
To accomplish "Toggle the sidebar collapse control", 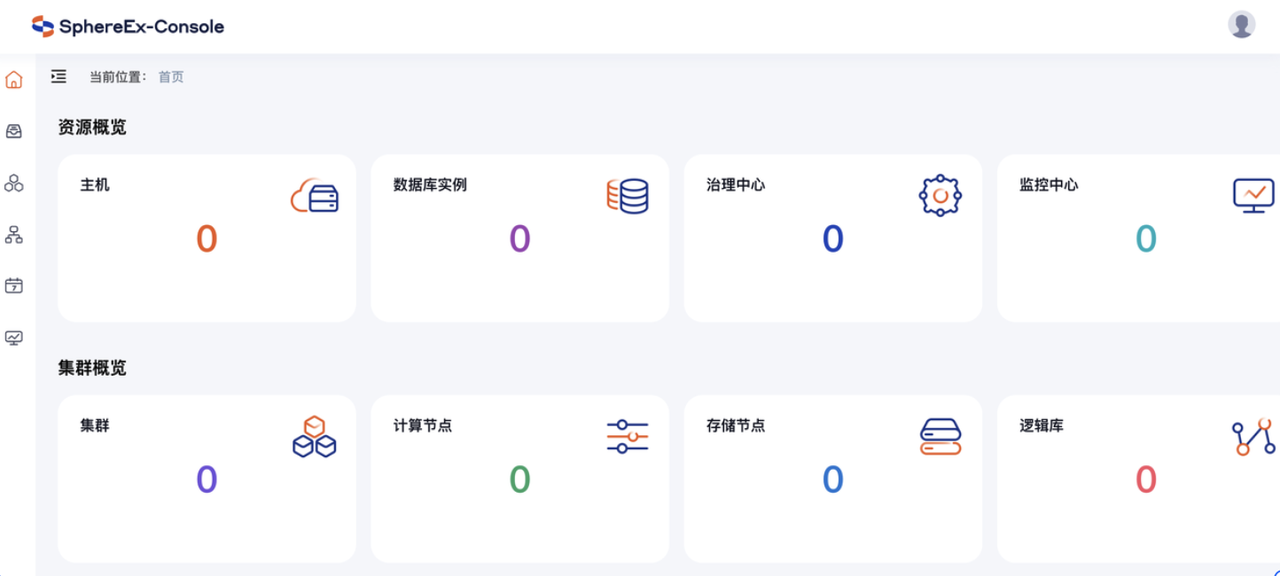I will pyautogui.click(x=58, y=76).
